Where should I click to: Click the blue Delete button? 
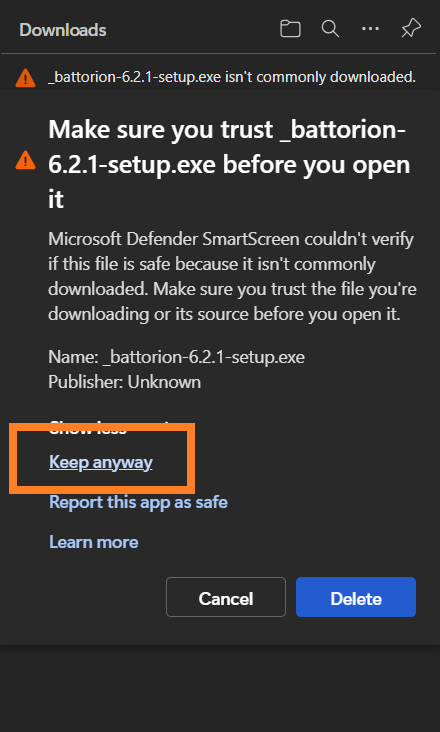[x=356, y=597]
